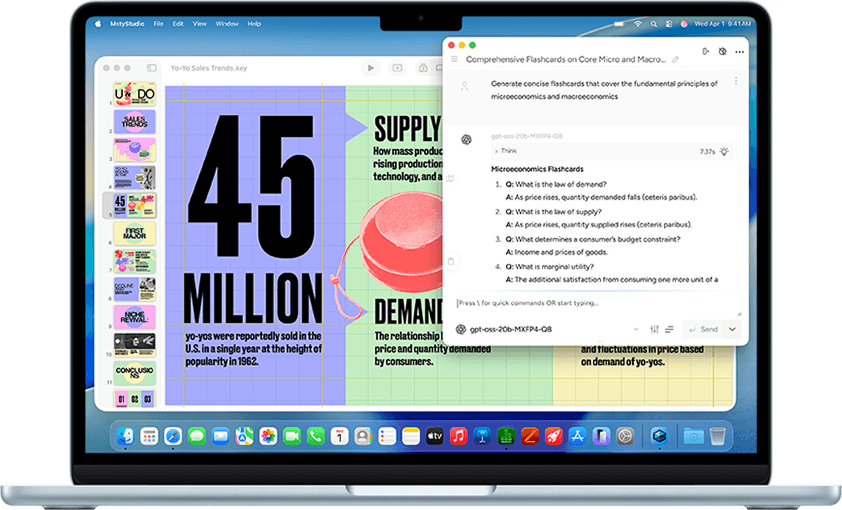Screen dimensions: 842x510
Task: Open the Send options dropdown arrow
Action: 732,329
